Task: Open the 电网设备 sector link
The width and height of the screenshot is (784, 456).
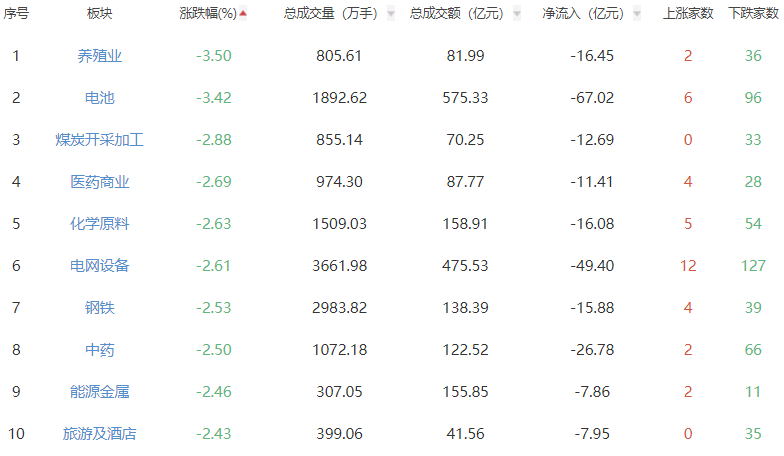Action: tap(100, 266)
